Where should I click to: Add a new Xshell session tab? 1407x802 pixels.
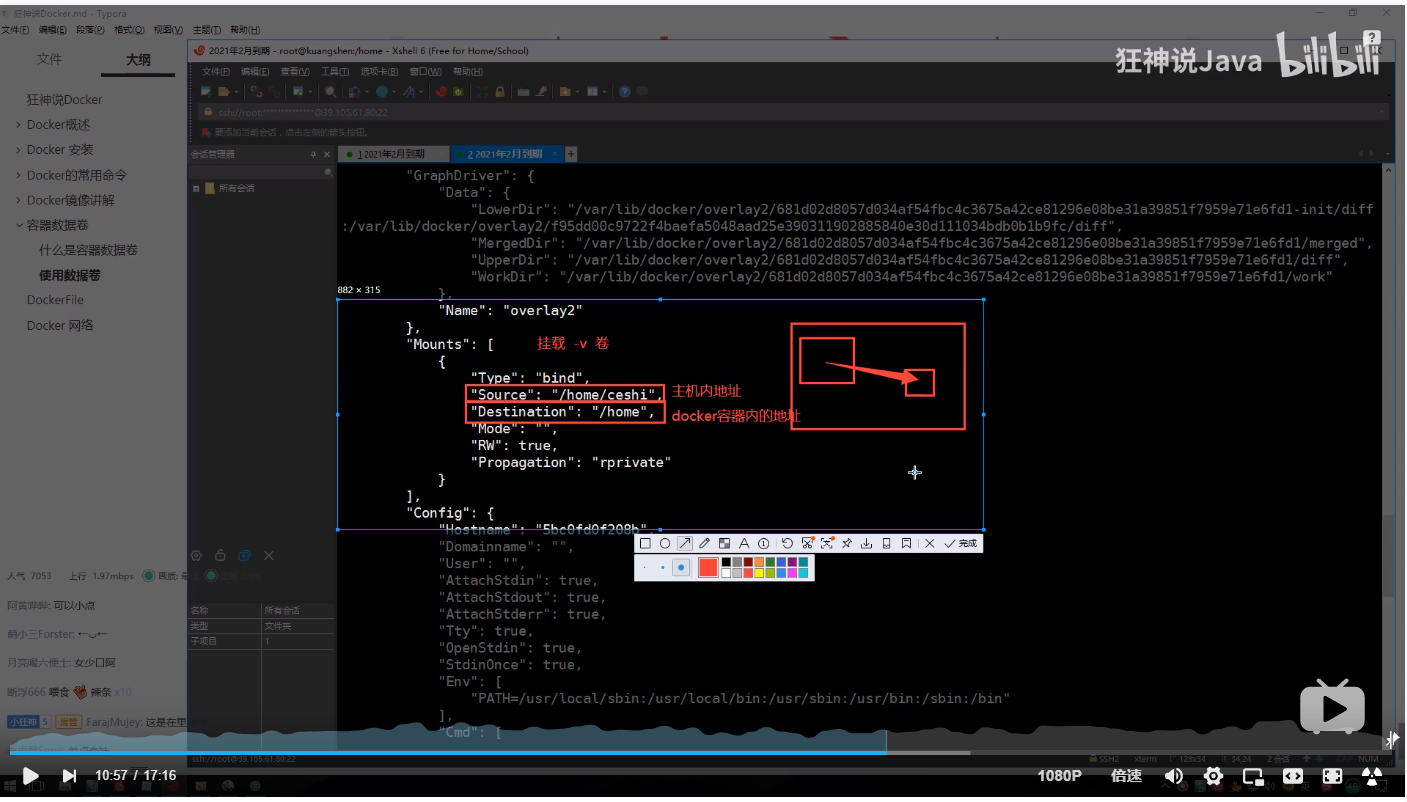[x=572, y=154]
